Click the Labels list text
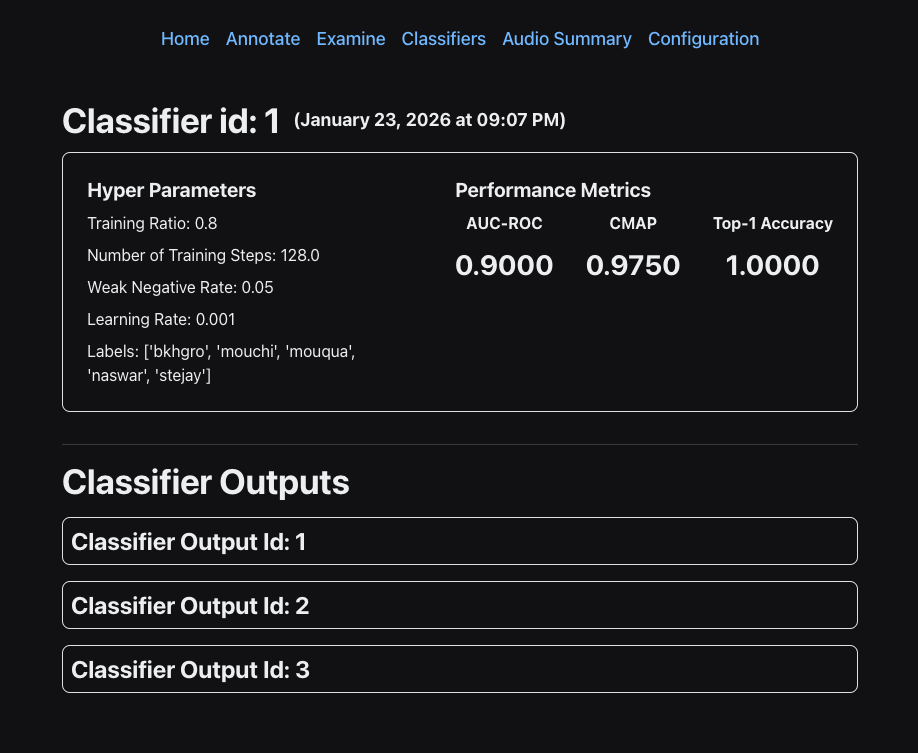 point(221,363)
